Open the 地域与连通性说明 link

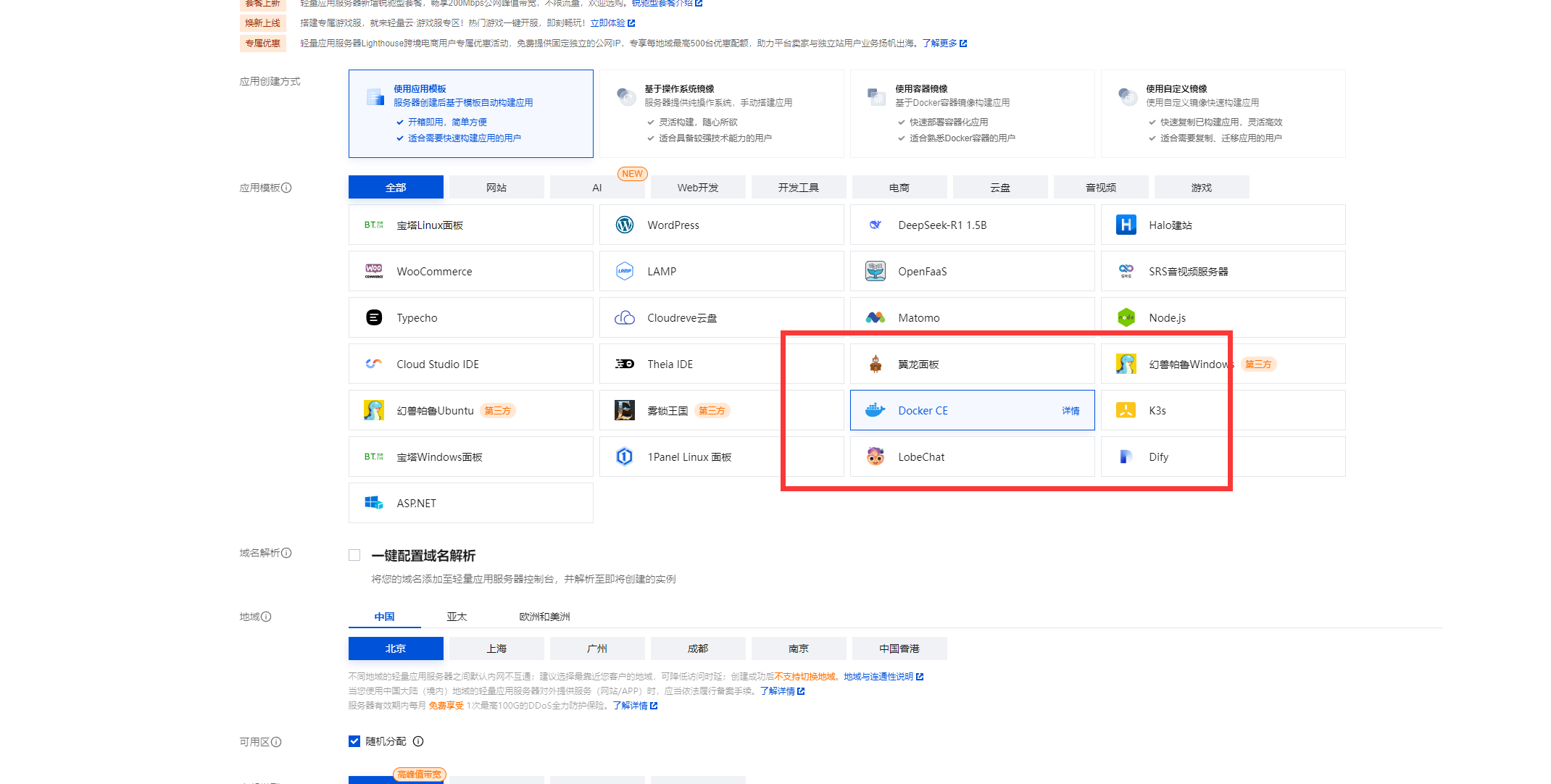(x=883, y=677)
